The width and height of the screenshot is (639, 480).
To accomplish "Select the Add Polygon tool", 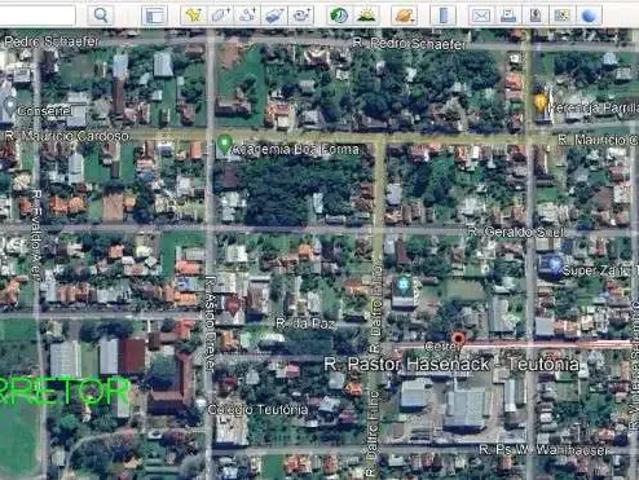I will (x=220, y=15).
